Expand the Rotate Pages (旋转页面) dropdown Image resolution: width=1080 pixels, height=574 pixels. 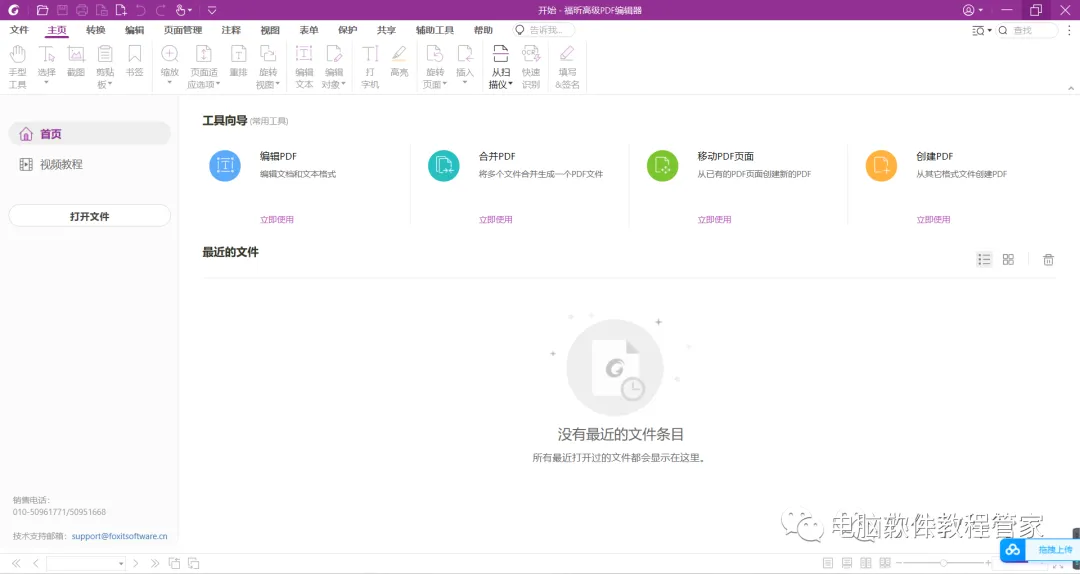coord(445,85)
